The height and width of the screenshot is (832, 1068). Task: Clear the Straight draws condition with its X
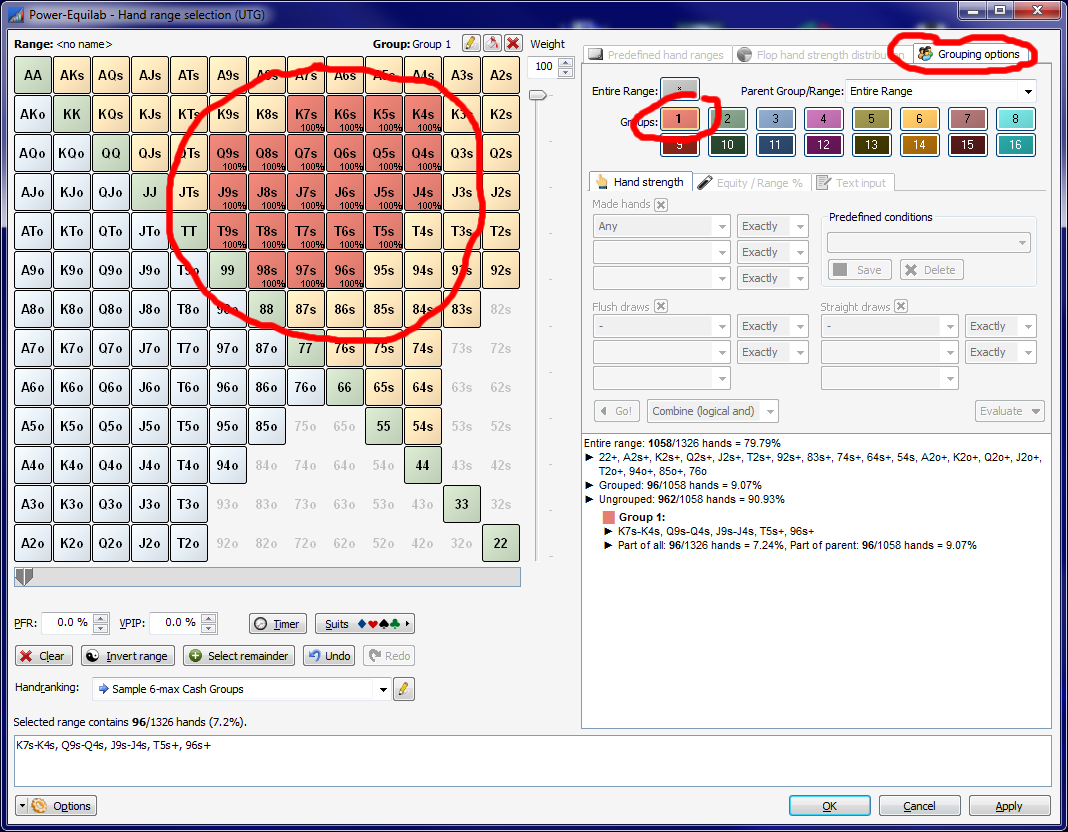pyautogui.click(x=901, y=306)
